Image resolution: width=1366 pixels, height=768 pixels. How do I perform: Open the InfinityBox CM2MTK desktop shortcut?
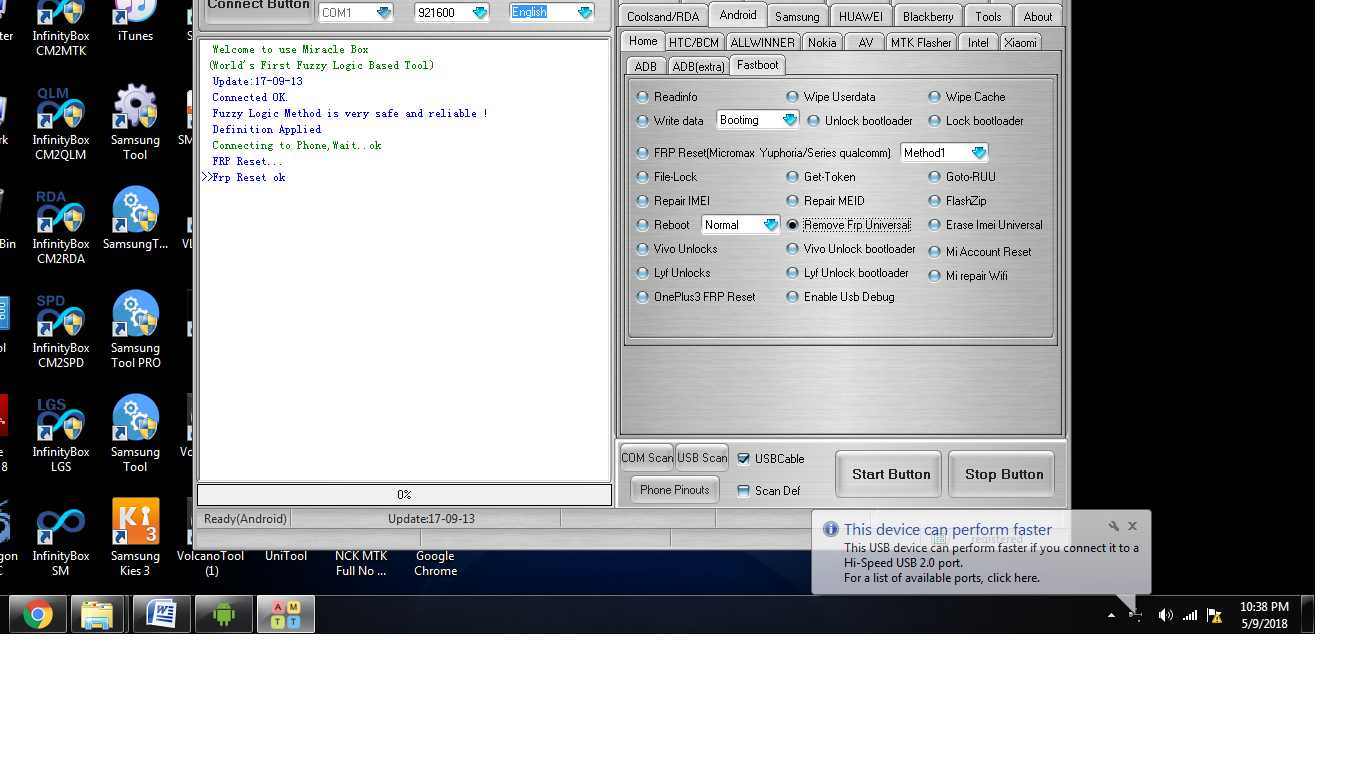61,28
